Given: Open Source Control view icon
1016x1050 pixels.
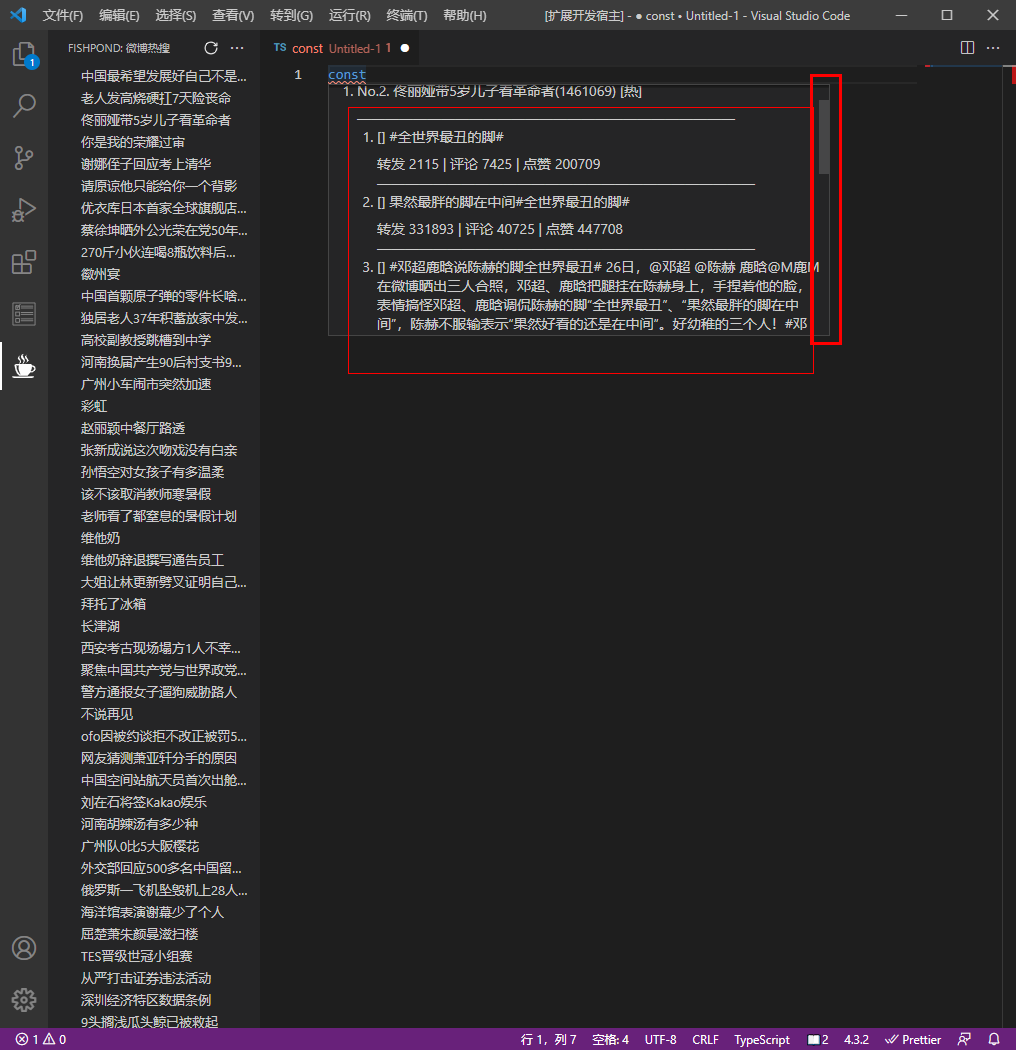Looking at the screenshot, I should [24, 158].
